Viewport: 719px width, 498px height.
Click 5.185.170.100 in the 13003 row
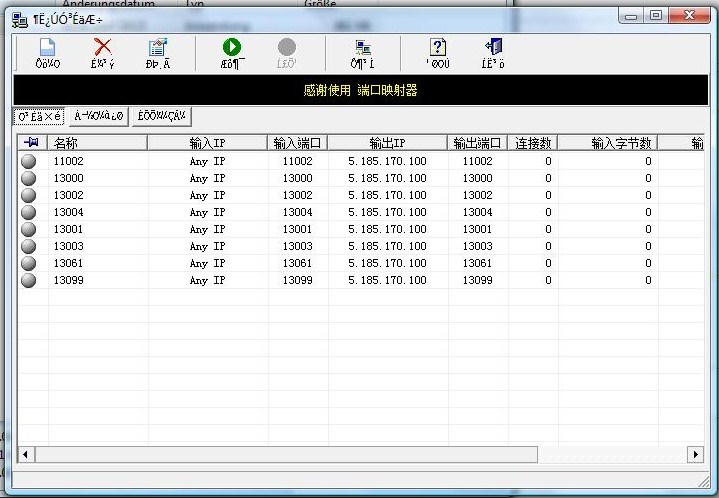tap(387, 246)
